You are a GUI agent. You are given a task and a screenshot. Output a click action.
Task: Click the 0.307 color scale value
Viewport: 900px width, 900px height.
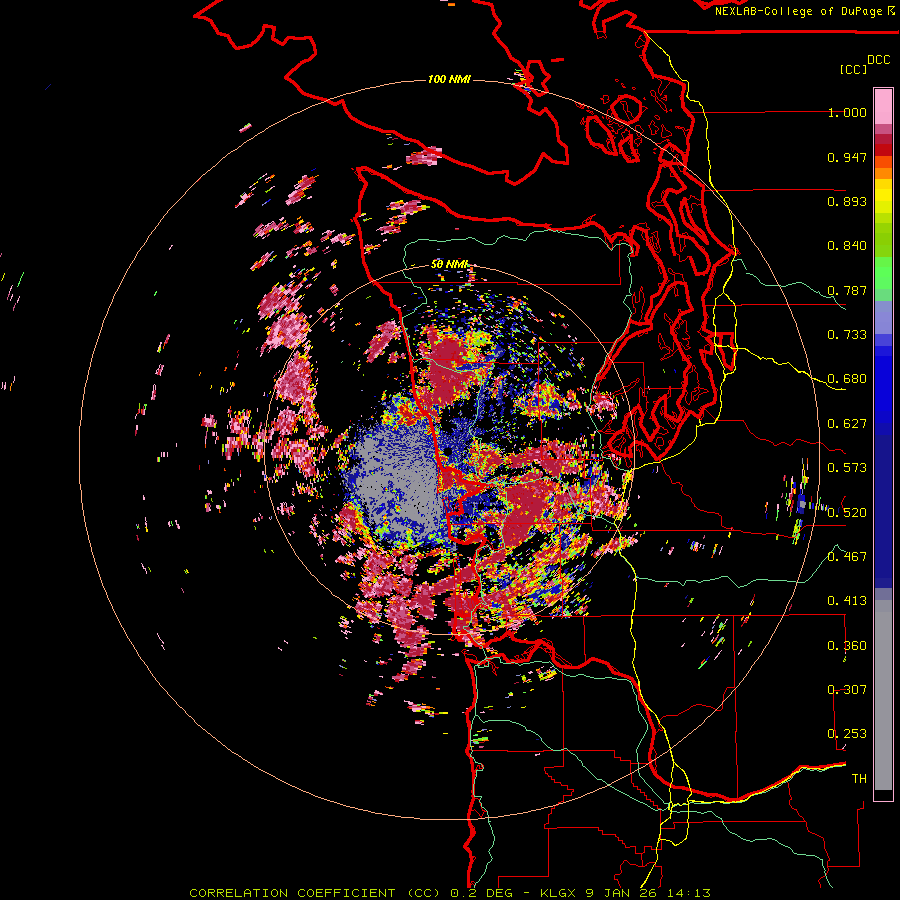(x=847, y=689)
